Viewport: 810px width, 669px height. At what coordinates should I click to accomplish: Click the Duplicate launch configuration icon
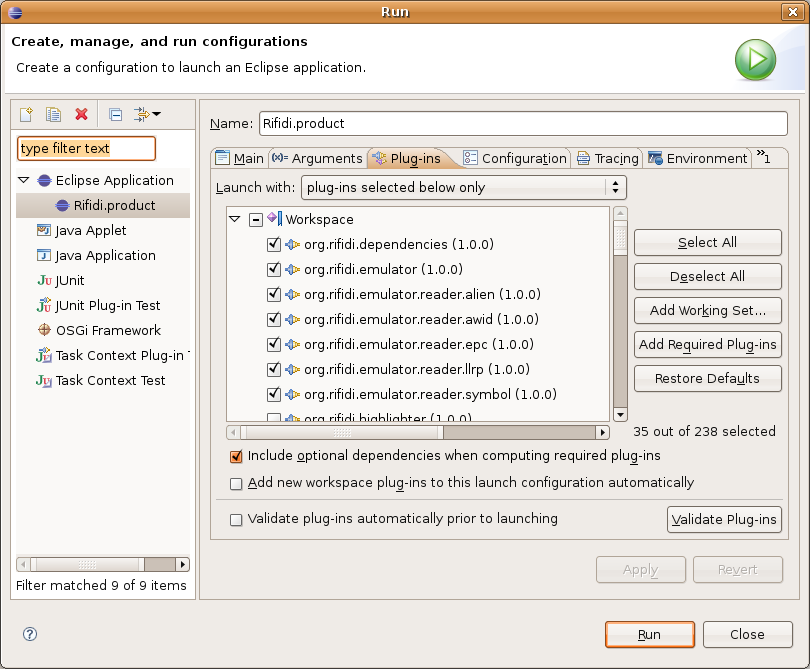[x=53, y=114]
